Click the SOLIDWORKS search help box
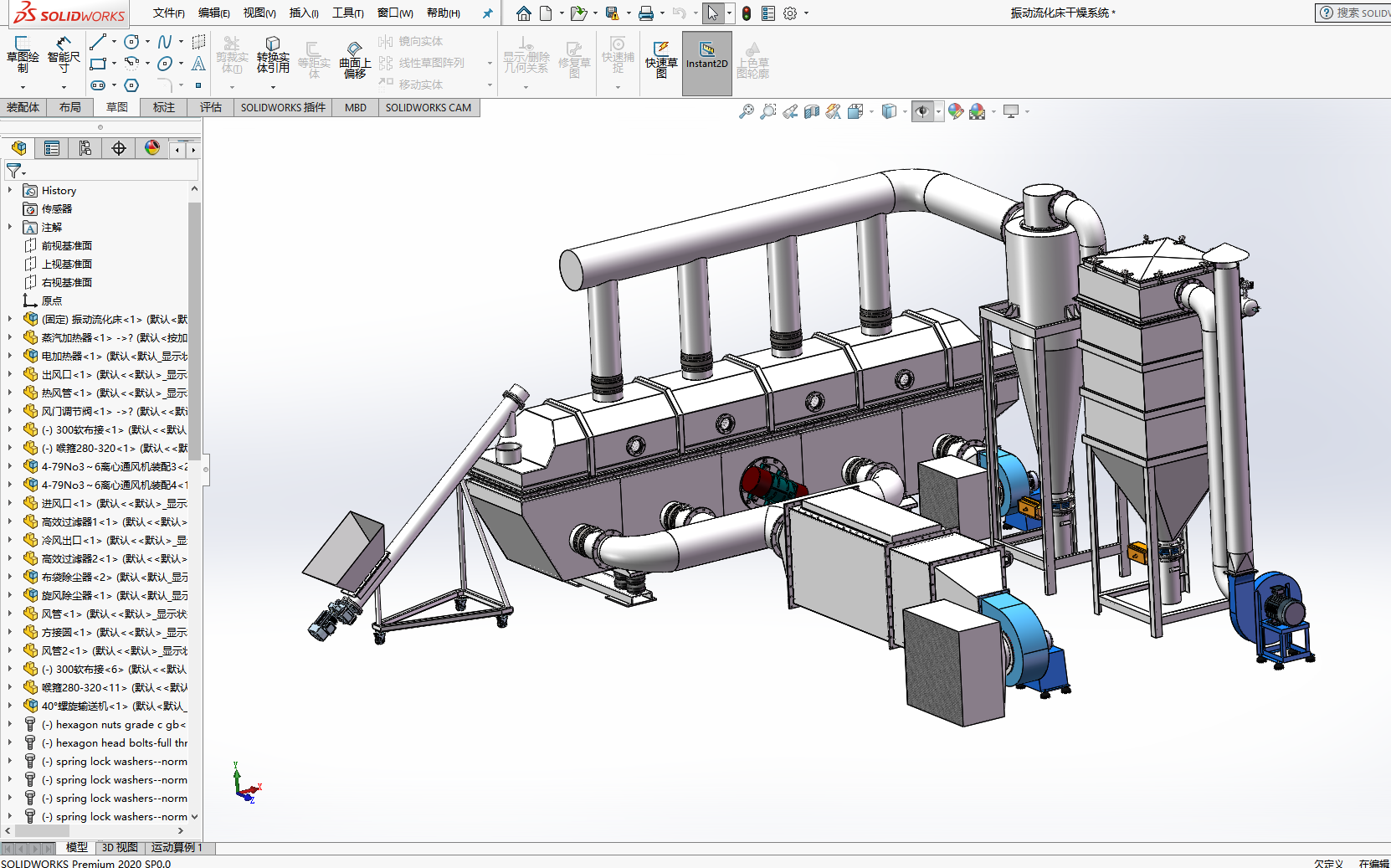Image resolution: width=1391 pixels, height=868 pixels. point(1359,13)
